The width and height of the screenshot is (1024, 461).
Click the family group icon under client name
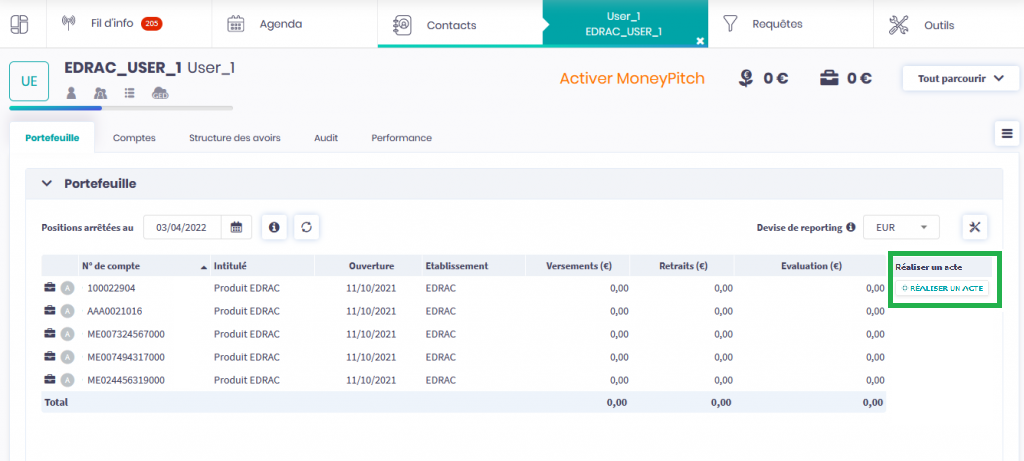pyautogui.click(x=100, y=93)
